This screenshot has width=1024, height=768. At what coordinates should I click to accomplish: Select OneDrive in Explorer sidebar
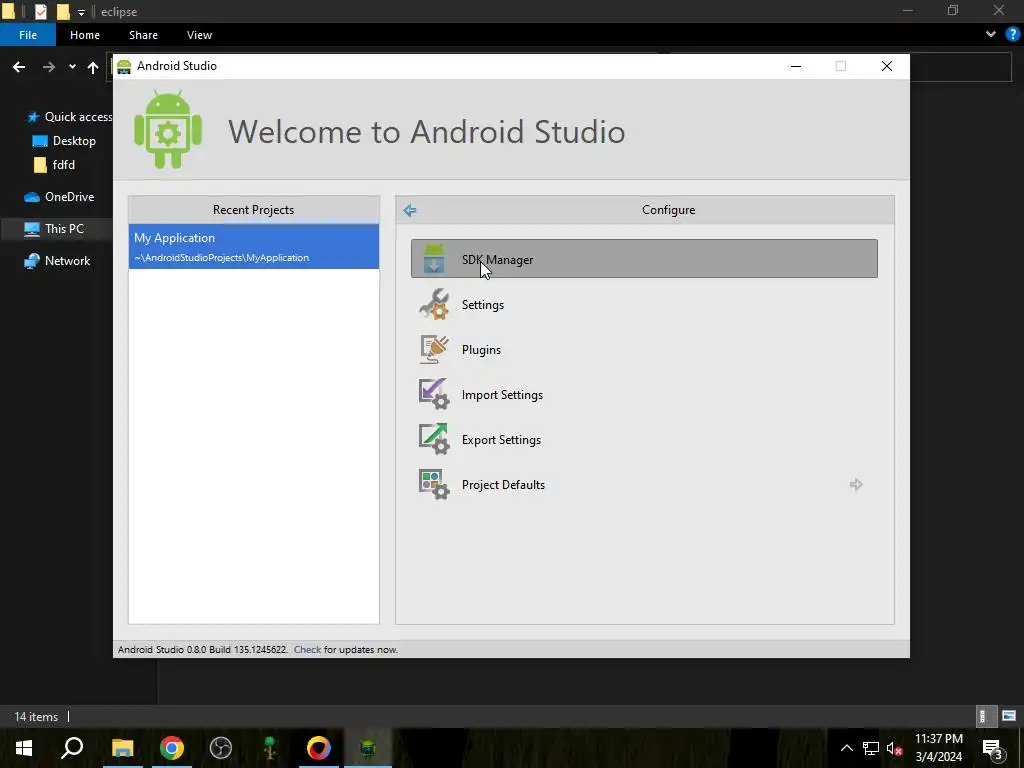[59, 197]
